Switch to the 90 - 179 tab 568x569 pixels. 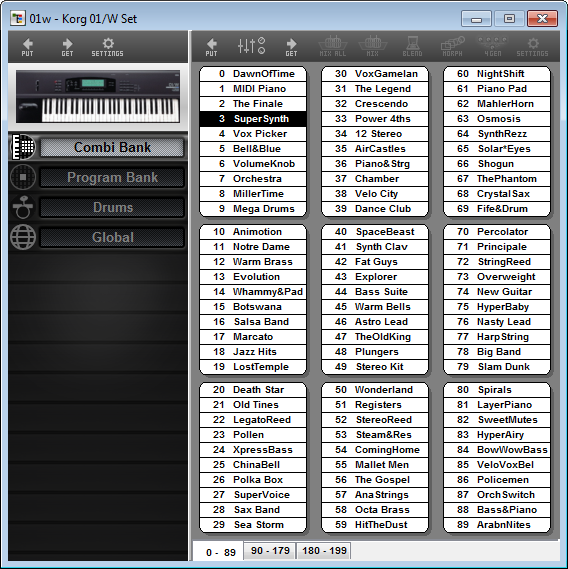coord(270,551)
